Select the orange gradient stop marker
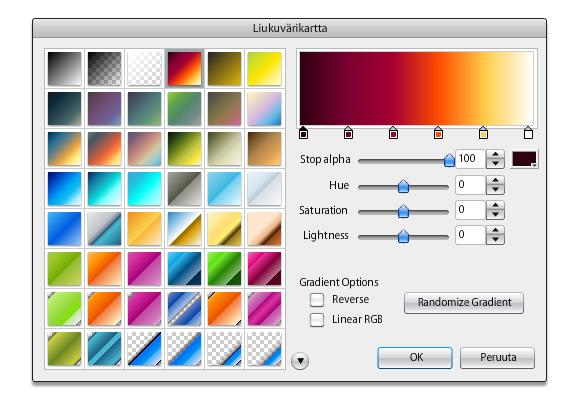This screenshot has width=587, height=416. click(438, 133)
